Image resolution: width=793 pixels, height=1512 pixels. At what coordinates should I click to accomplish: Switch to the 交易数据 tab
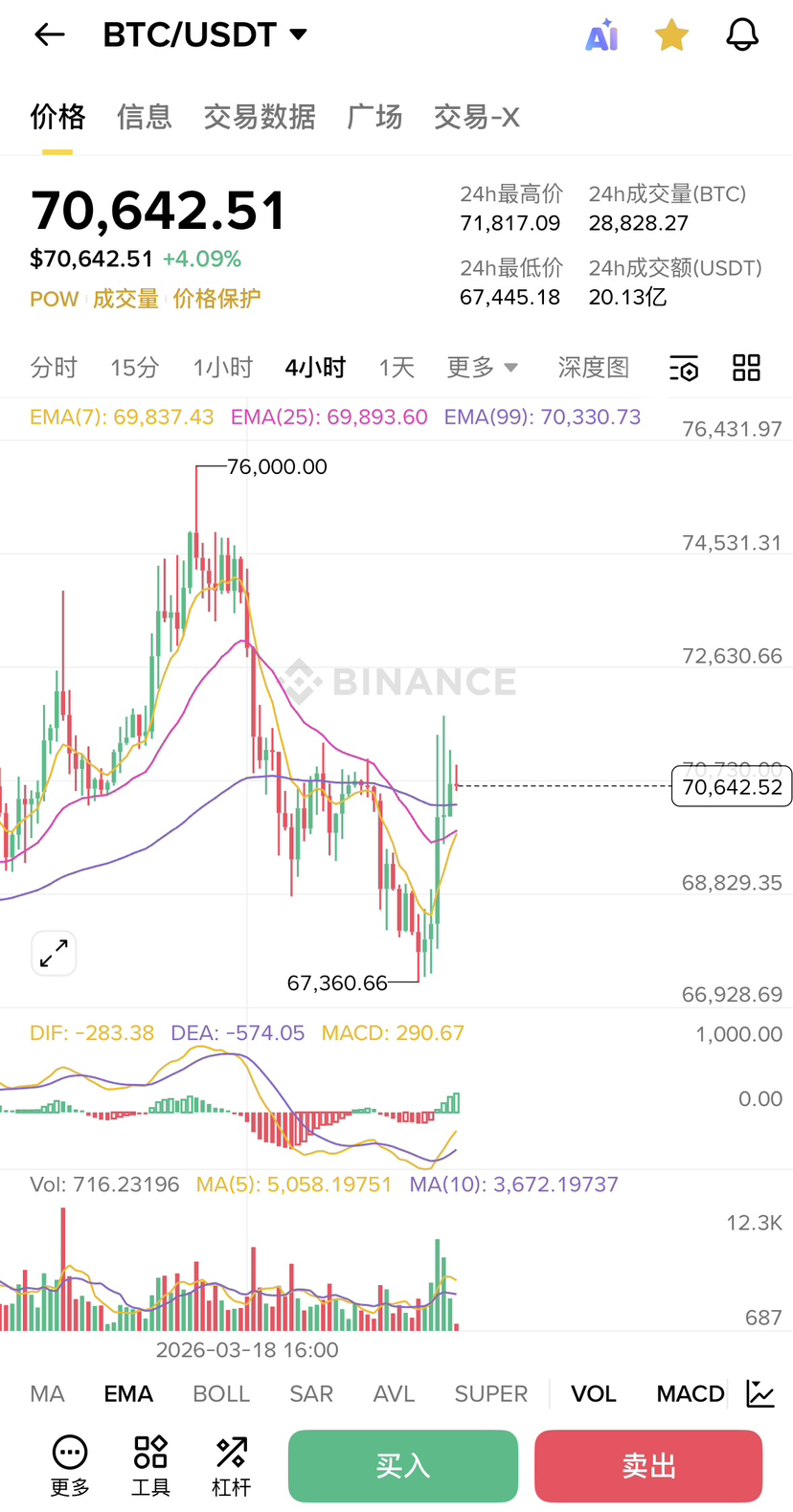coord(260,117)
